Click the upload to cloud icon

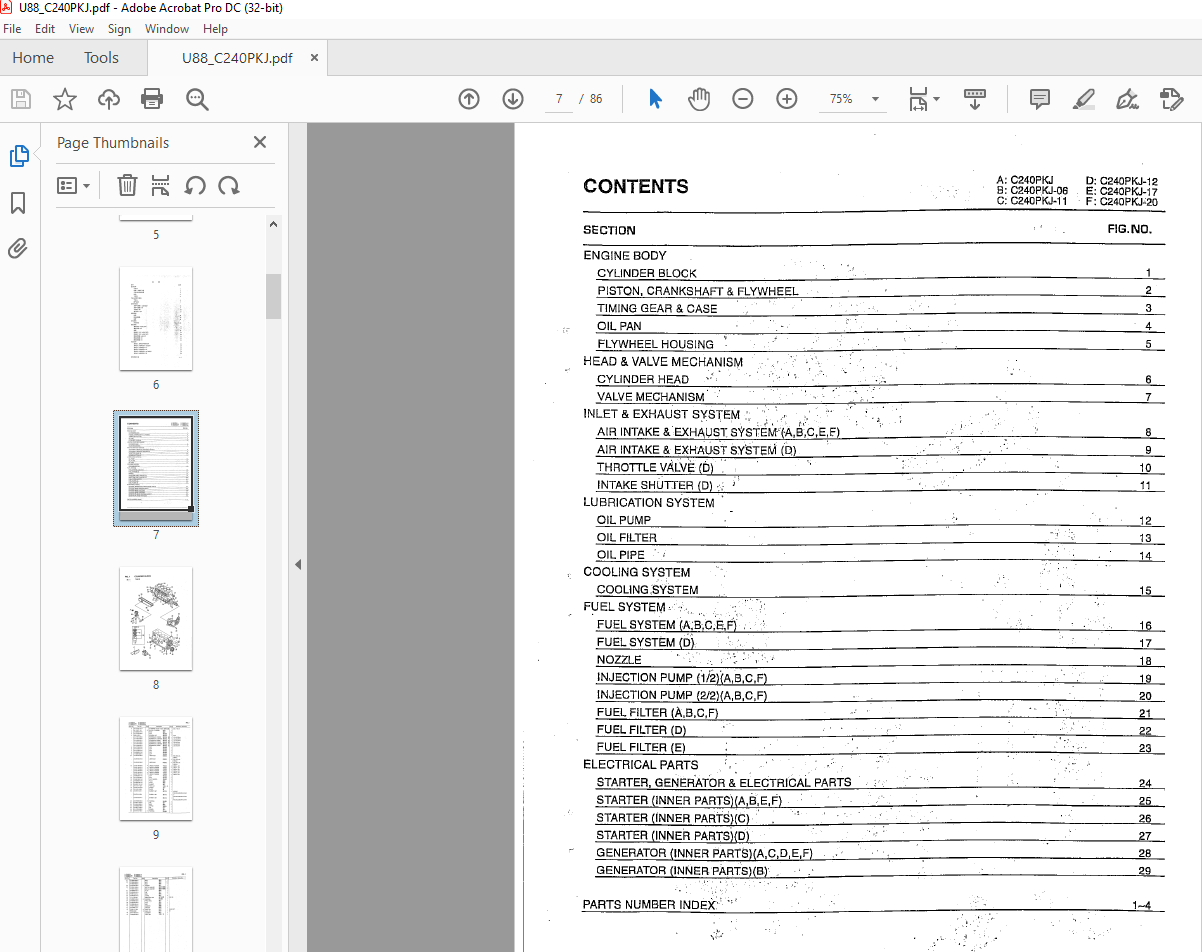pyautogui.click(x=109, y=99)
